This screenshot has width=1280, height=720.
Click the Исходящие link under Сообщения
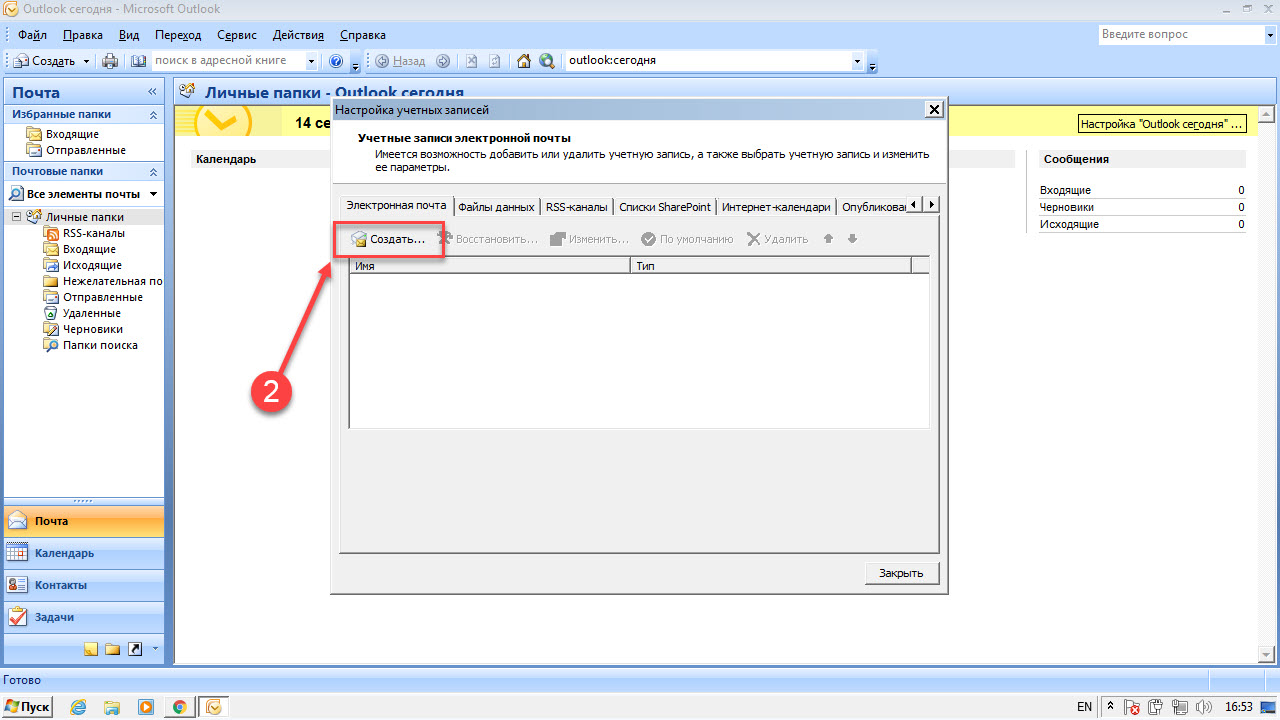(1069, 224)
